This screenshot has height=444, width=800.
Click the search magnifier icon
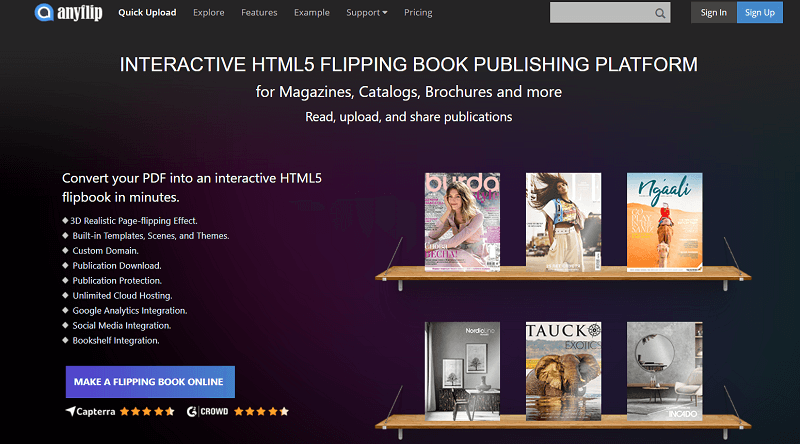[660, 13]
